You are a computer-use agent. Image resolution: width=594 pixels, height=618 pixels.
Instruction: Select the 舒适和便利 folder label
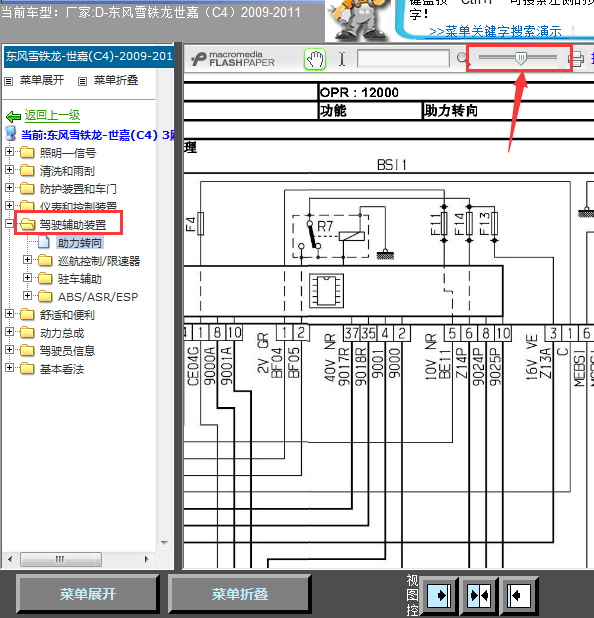[67, 315]
